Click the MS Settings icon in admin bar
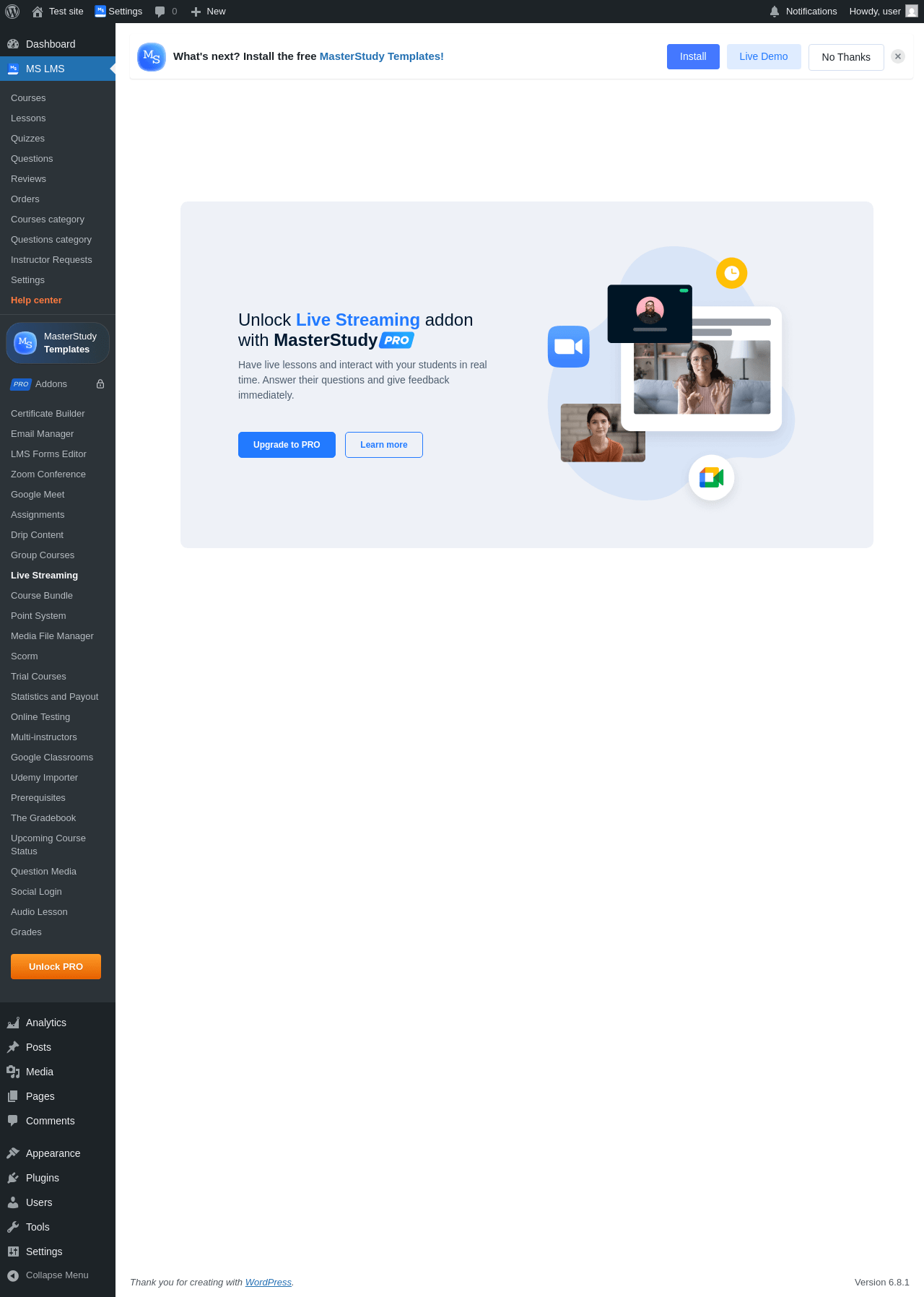 tap(100, 11)
